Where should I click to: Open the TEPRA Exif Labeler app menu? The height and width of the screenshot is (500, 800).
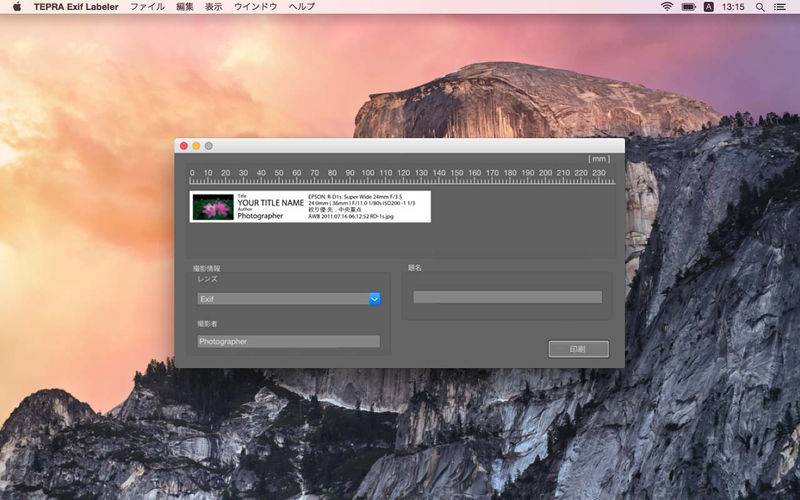coord(76,7)
